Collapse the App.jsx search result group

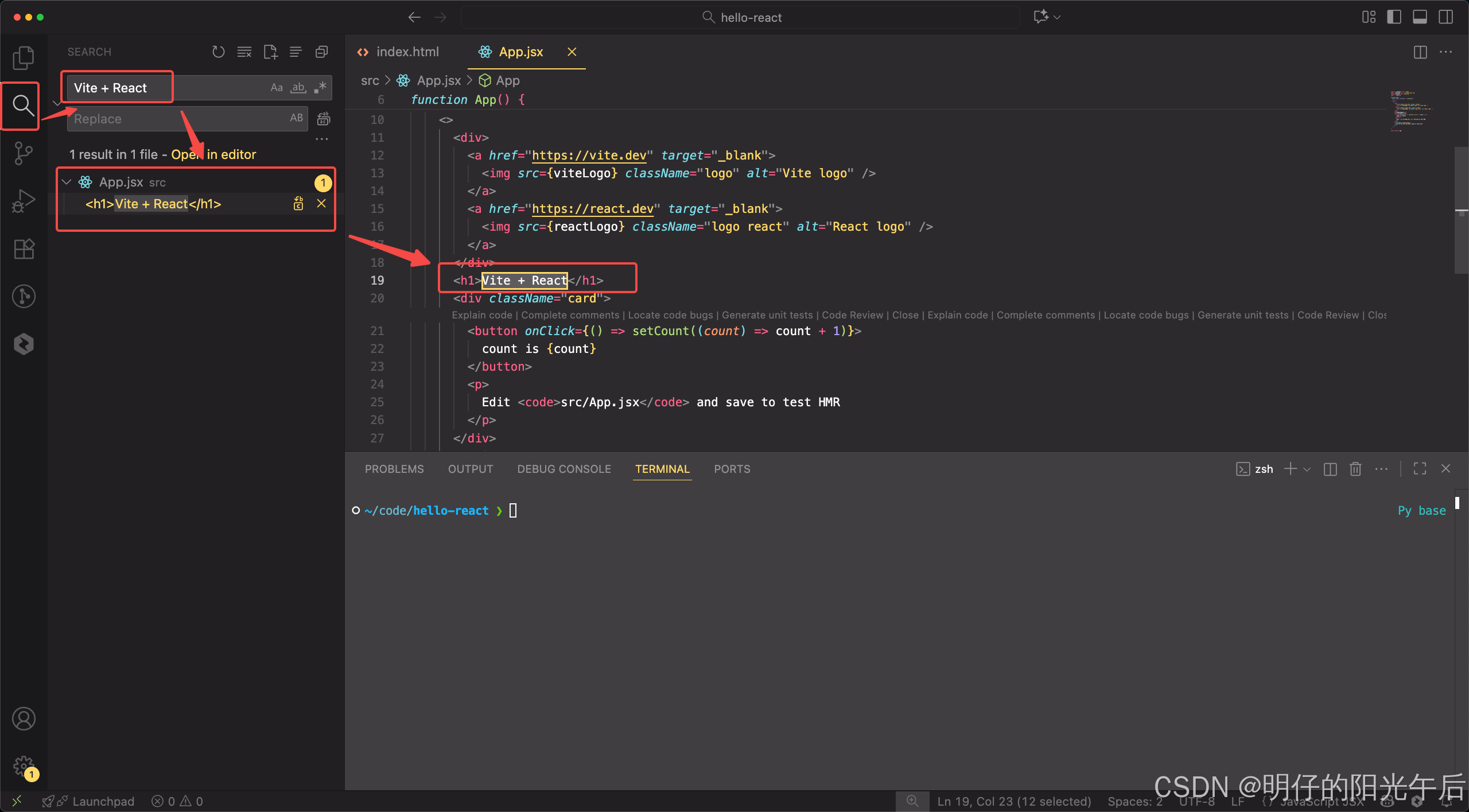[67, 182]
